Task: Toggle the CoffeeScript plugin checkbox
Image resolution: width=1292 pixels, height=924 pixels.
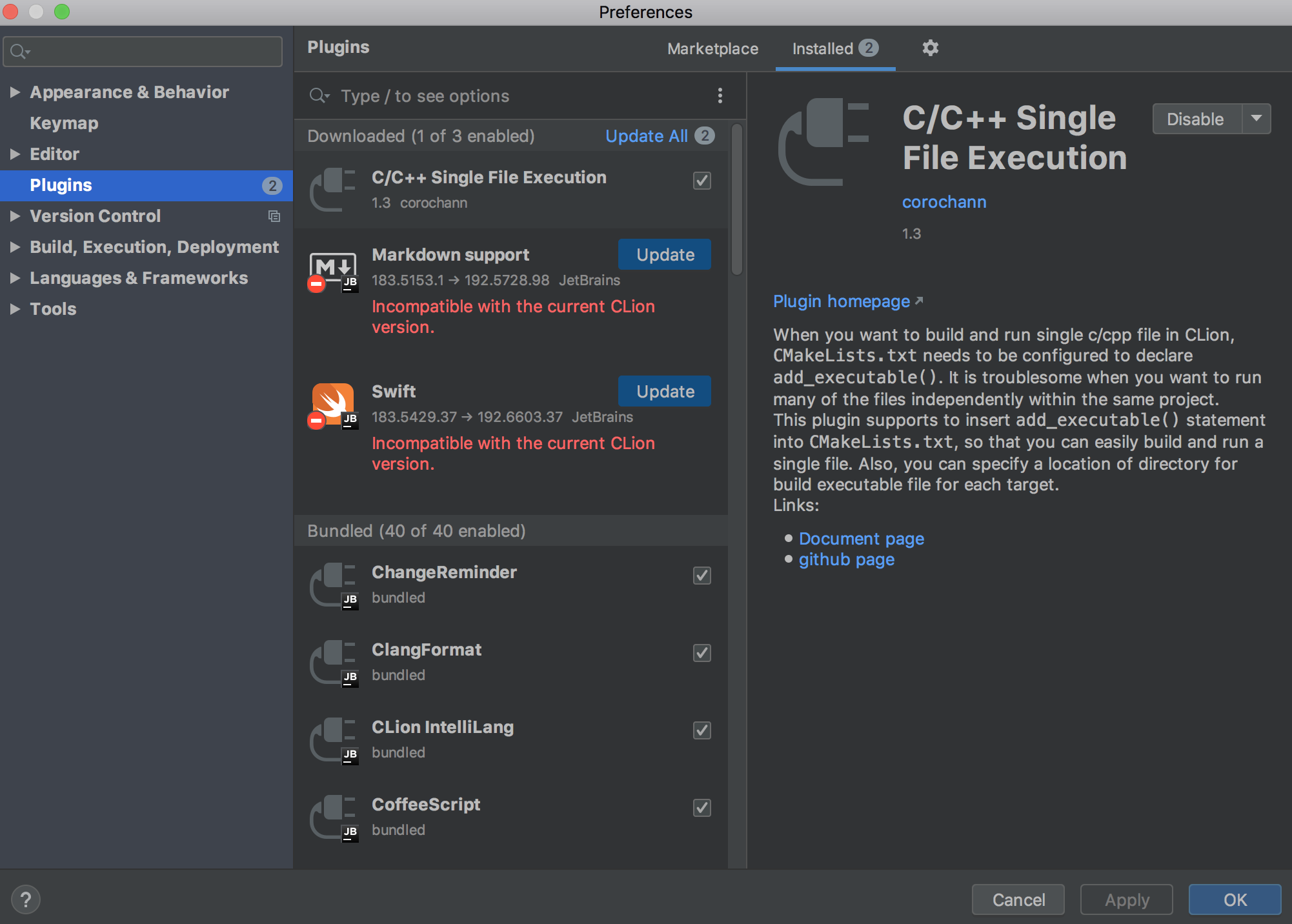Action: tap(702, 807)
